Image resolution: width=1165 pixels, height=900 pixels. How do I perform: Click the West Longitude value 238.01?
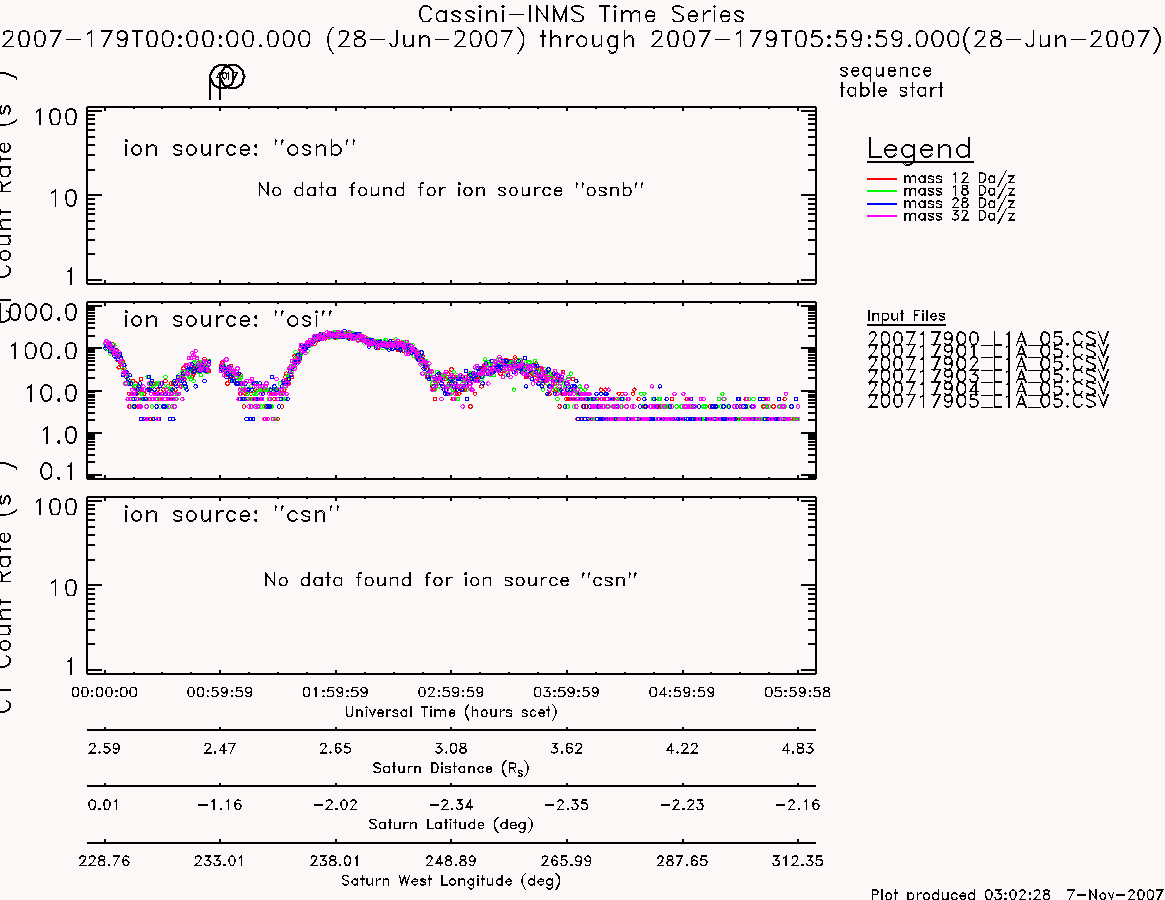335,861
